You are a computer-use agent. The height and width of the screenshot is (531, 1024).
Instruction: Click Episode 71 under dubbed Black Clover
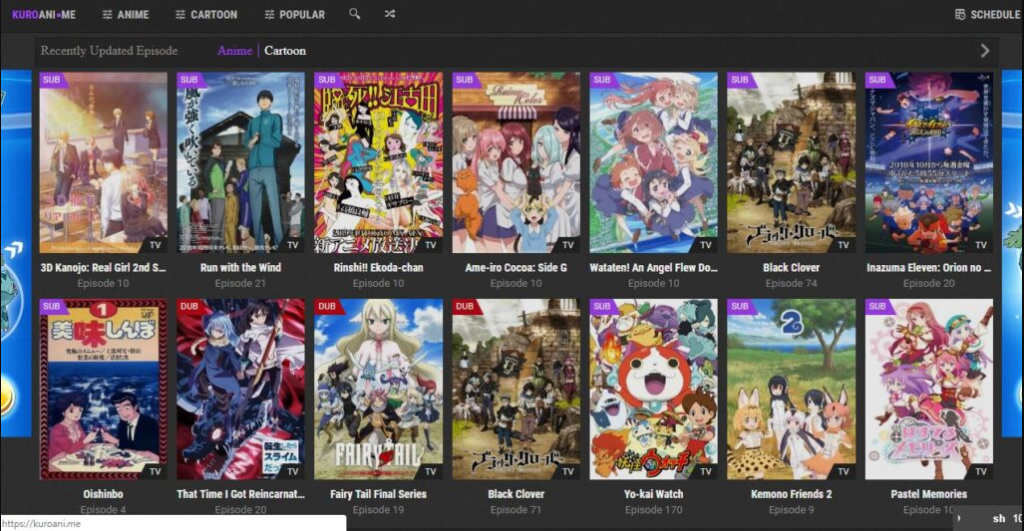click(x=516, y=509)
